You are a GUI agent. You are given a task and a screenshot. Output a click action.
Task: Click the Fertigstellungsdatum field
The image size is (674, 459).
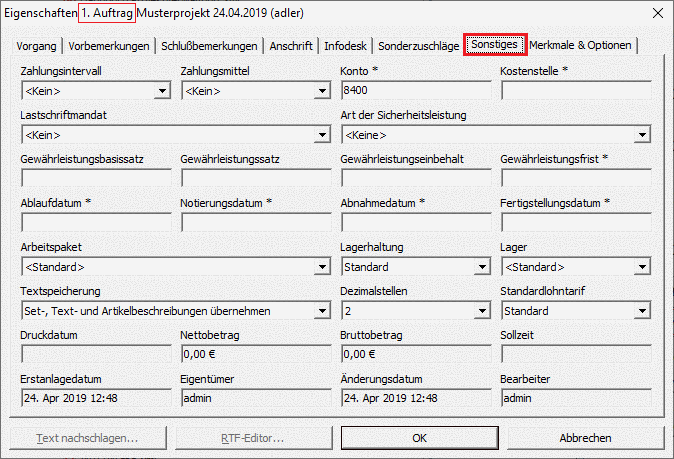[576, 223]
